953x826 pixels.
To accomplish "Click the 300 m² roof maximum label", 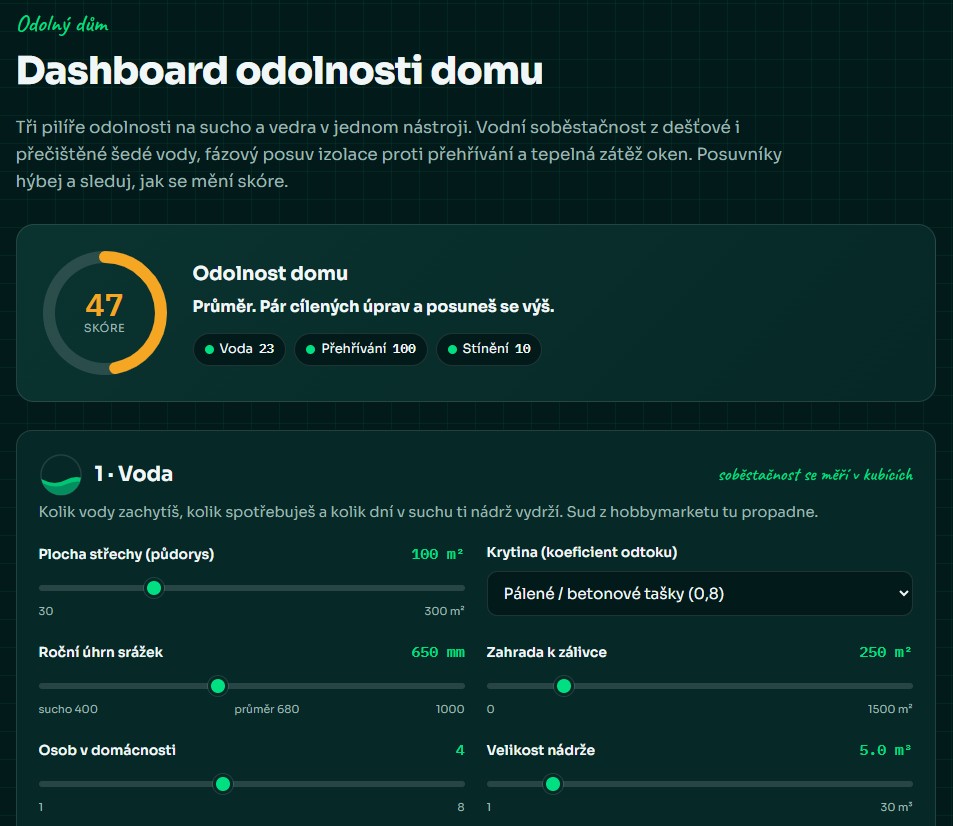I will (x=444, y=611).
